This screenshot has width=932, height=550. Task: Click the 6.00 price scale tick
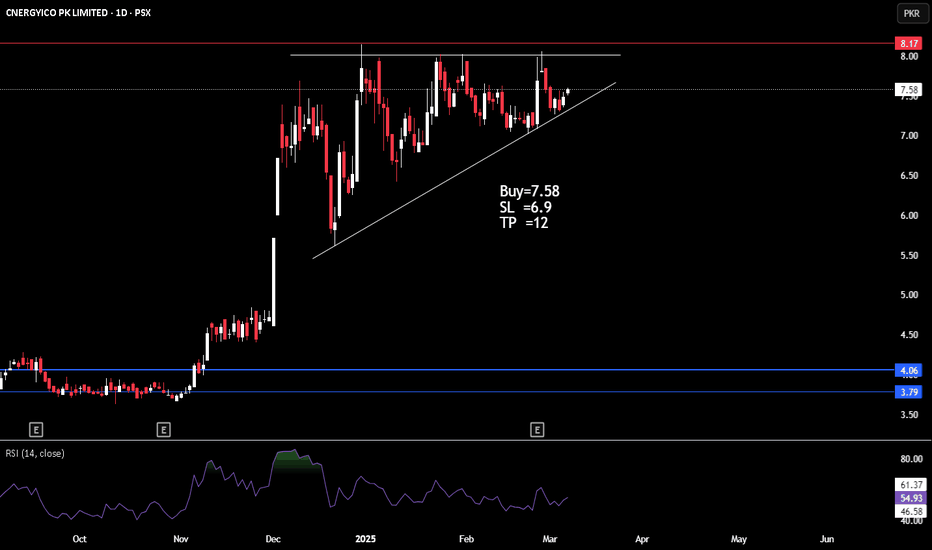point(909,215)
